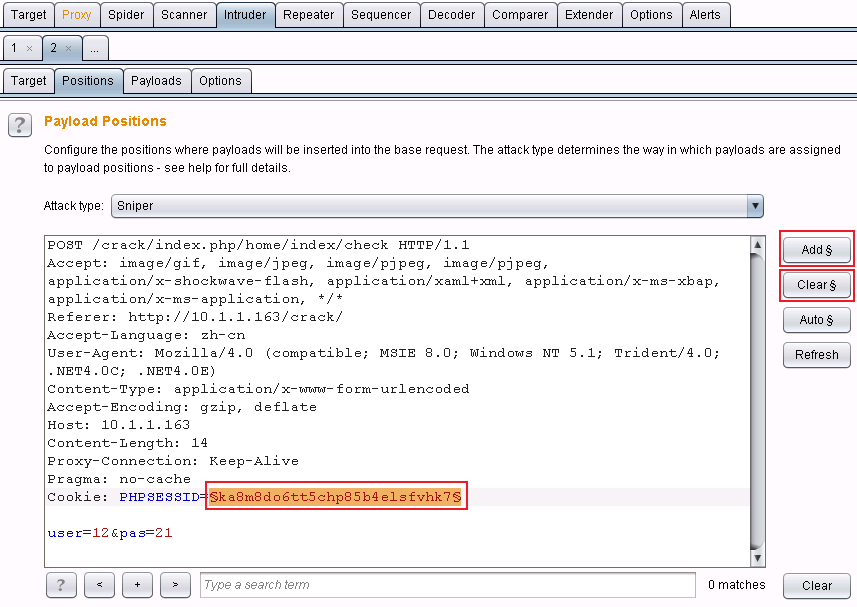Open the Alerts tab
857x607 pixels.
[x=705, y=15]
